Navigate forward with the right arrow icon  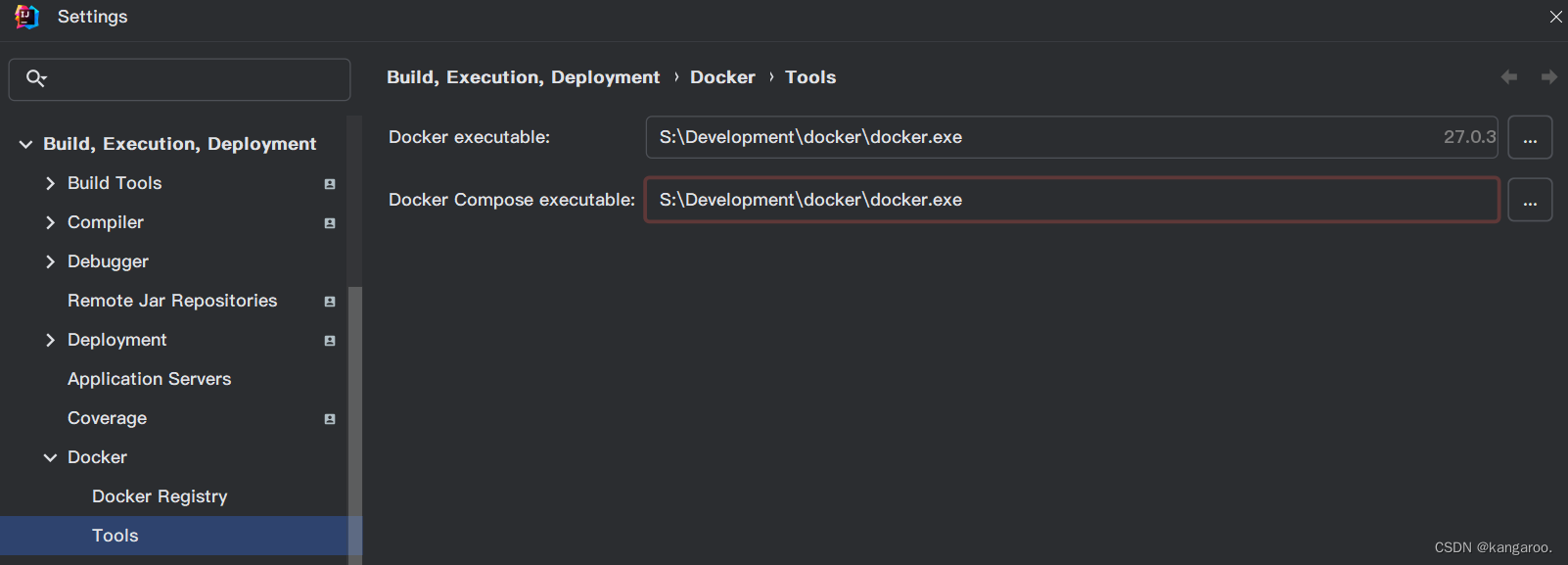pos(1548,76)
